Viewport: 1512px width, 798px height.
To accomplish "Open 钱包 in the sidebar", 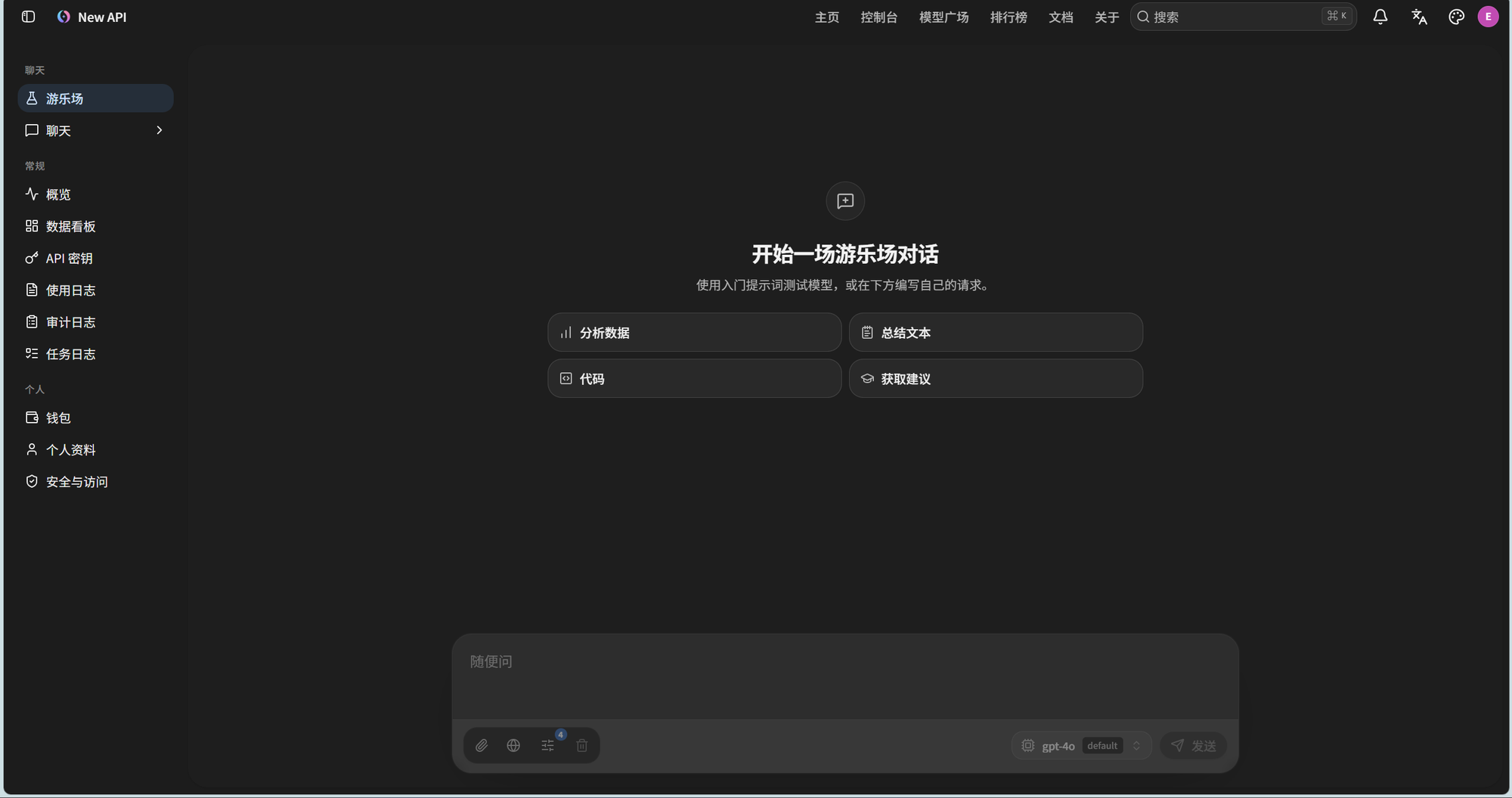I will [95, 418].
